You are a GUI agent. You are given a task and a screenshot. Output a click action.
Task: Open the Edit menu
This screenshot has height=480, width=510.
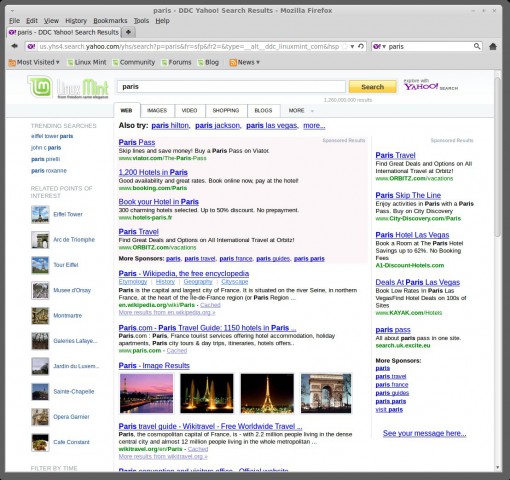click(x=32, y=21)
